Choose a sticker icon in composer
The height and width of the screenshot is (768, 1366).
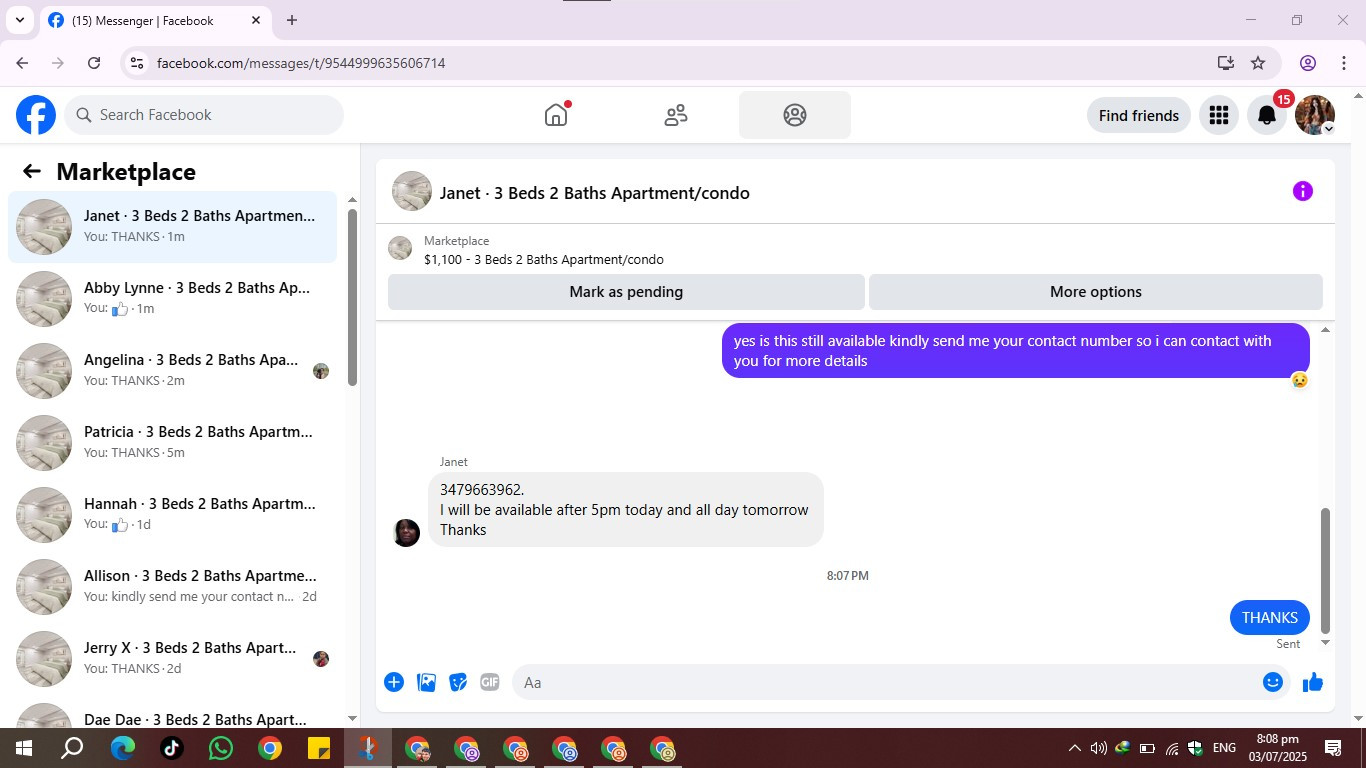pyautogui.click(x=458, y=682)
